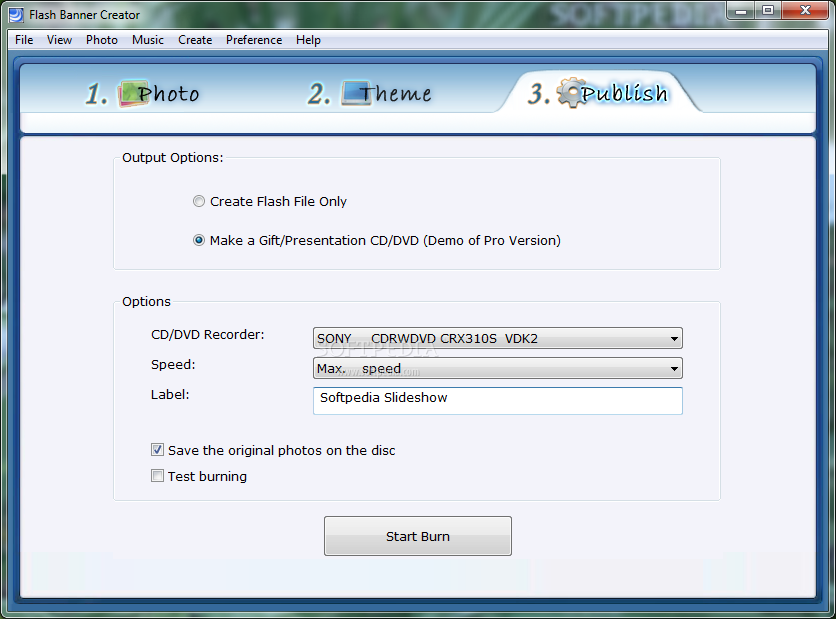Click the Flash Banner Creator title bar icon

[x=17, y=15]
